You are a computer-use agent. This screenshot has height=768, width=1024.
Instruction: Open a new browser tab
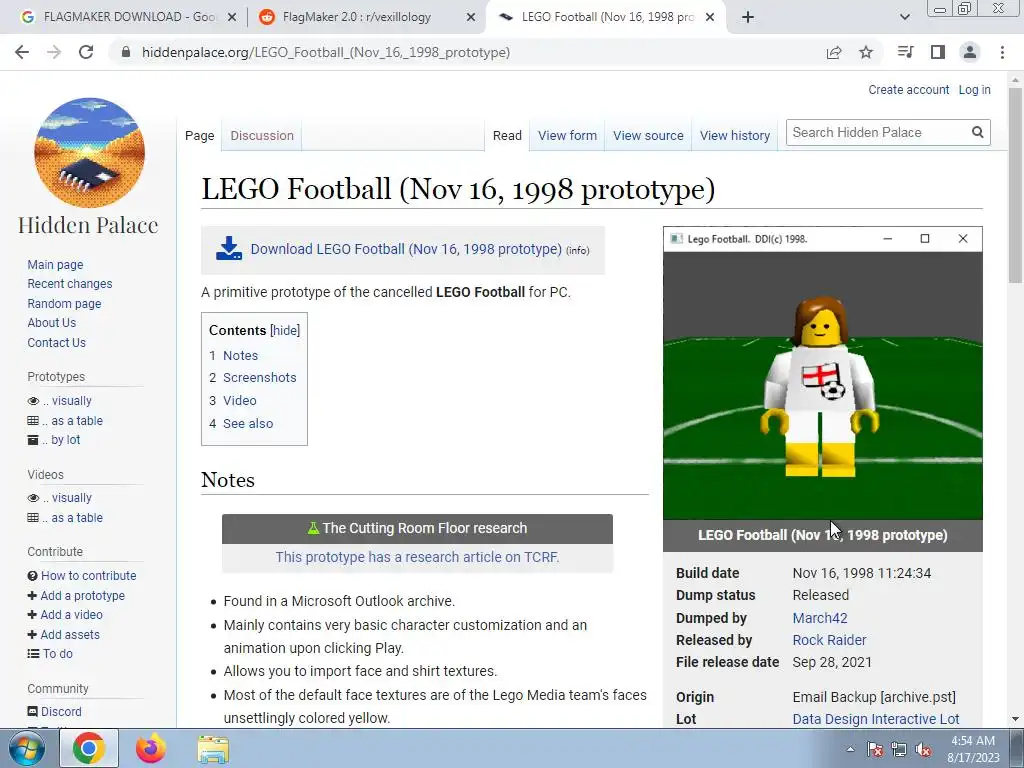click(748, 17)
